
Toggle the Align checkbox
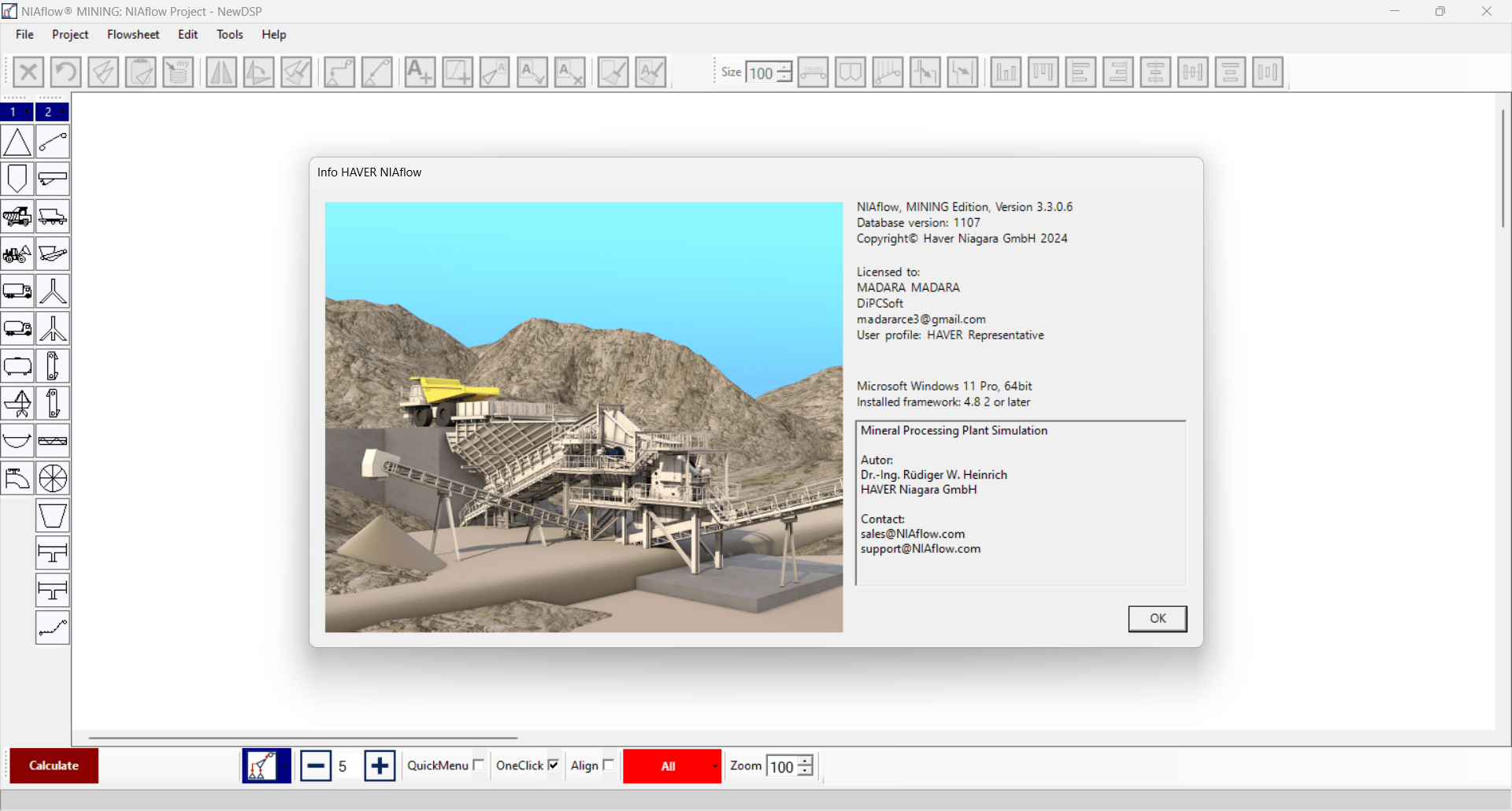click(608, 765)
